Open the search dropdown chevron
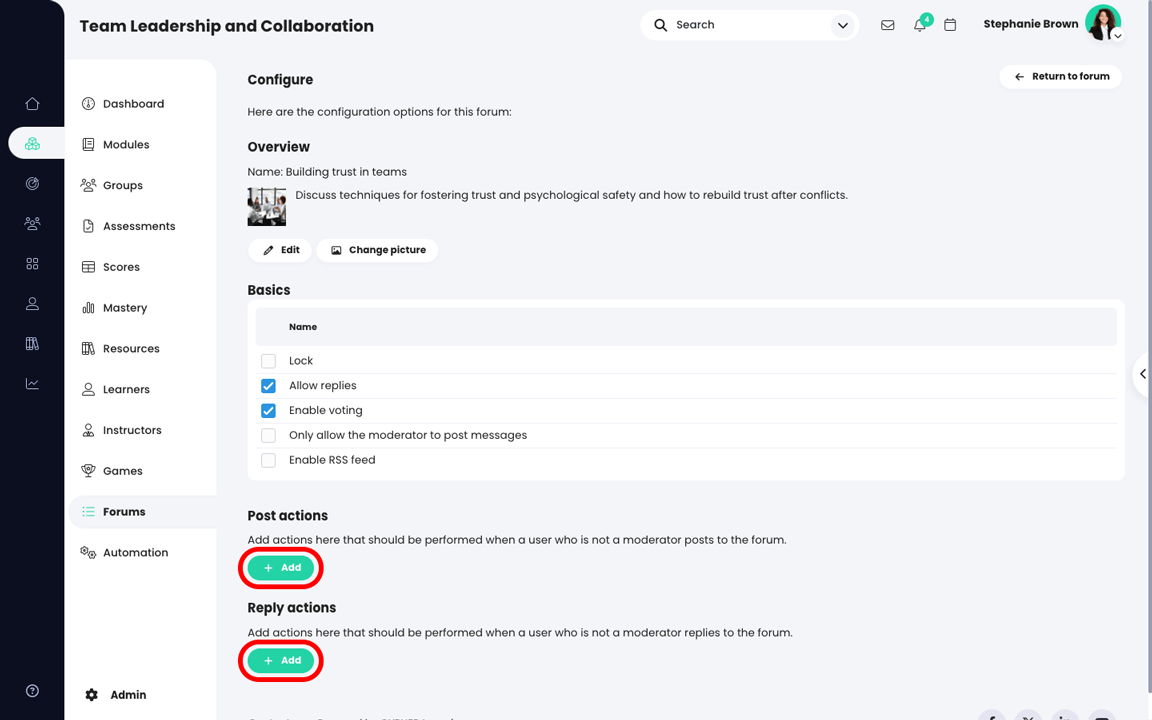 (842, 24)
